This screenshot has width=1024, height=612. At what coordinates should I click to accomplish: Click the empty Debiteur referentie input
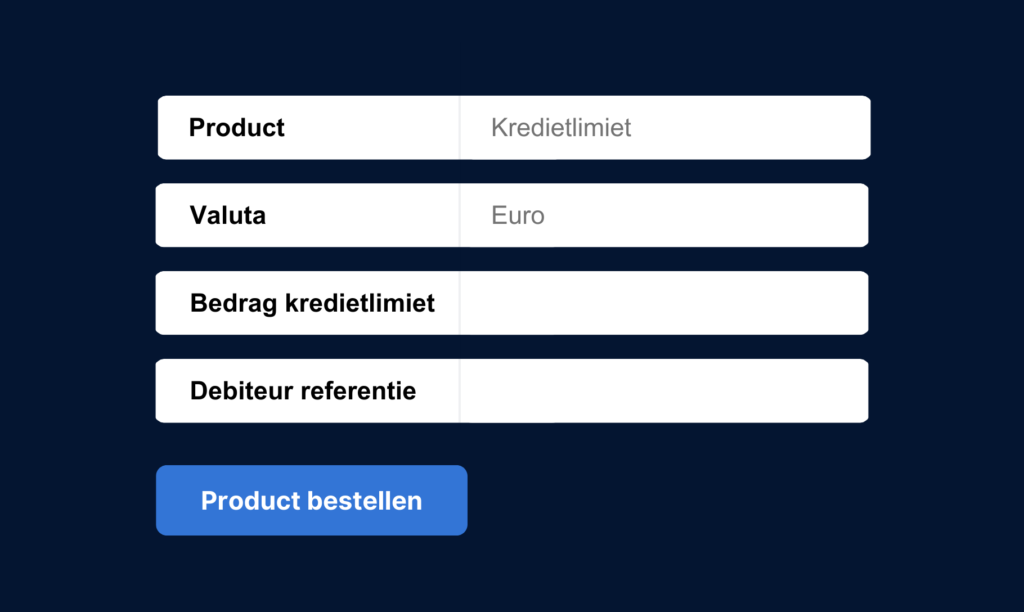[x=665, y=390]
